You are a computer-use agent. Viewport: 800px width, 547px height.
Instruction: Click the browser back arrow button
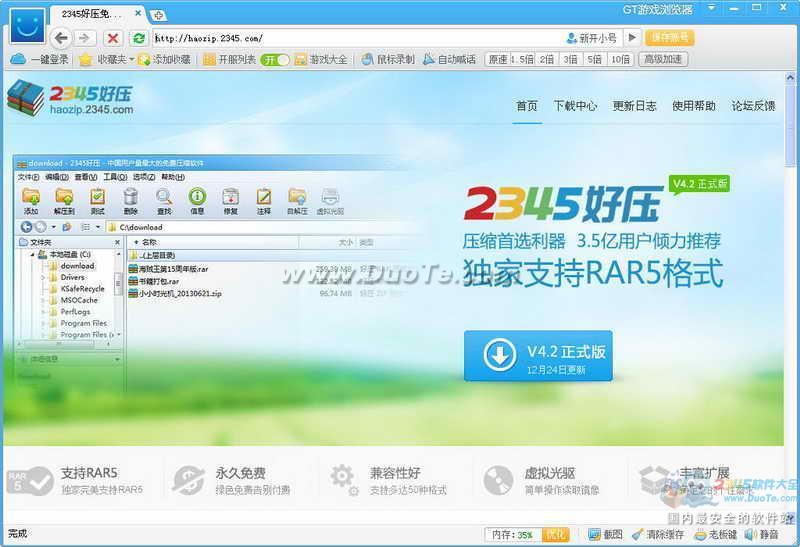(62, 38)
